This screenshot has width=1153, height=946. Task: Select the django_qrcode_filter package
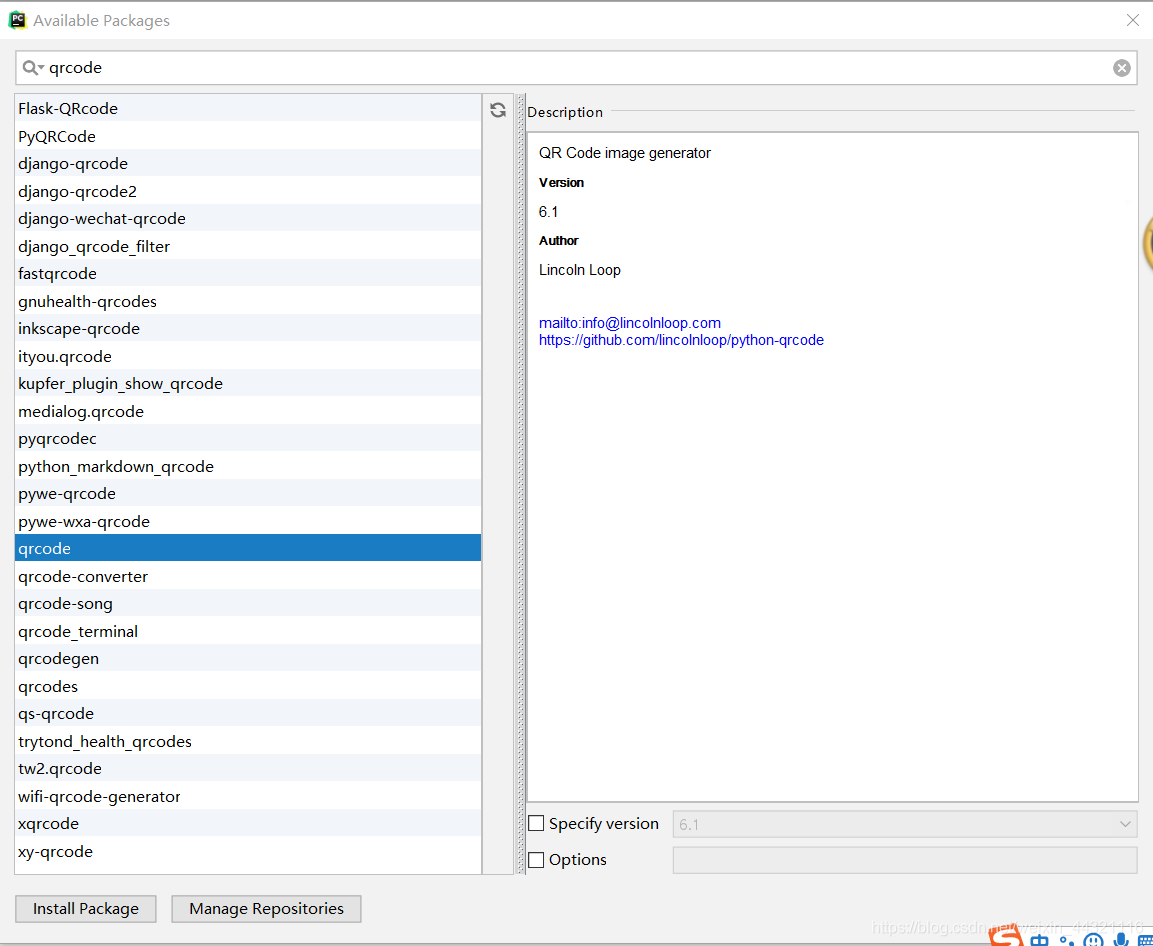[x=248, y=246]
